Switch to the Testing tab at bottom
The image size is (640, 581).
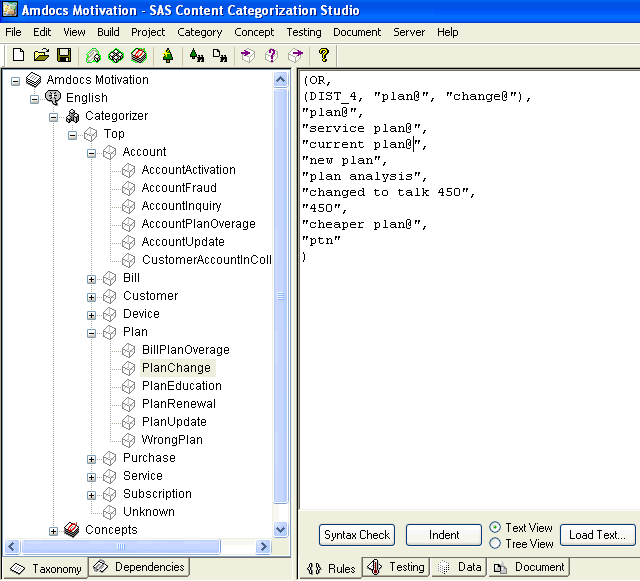[x=396, y=567]
